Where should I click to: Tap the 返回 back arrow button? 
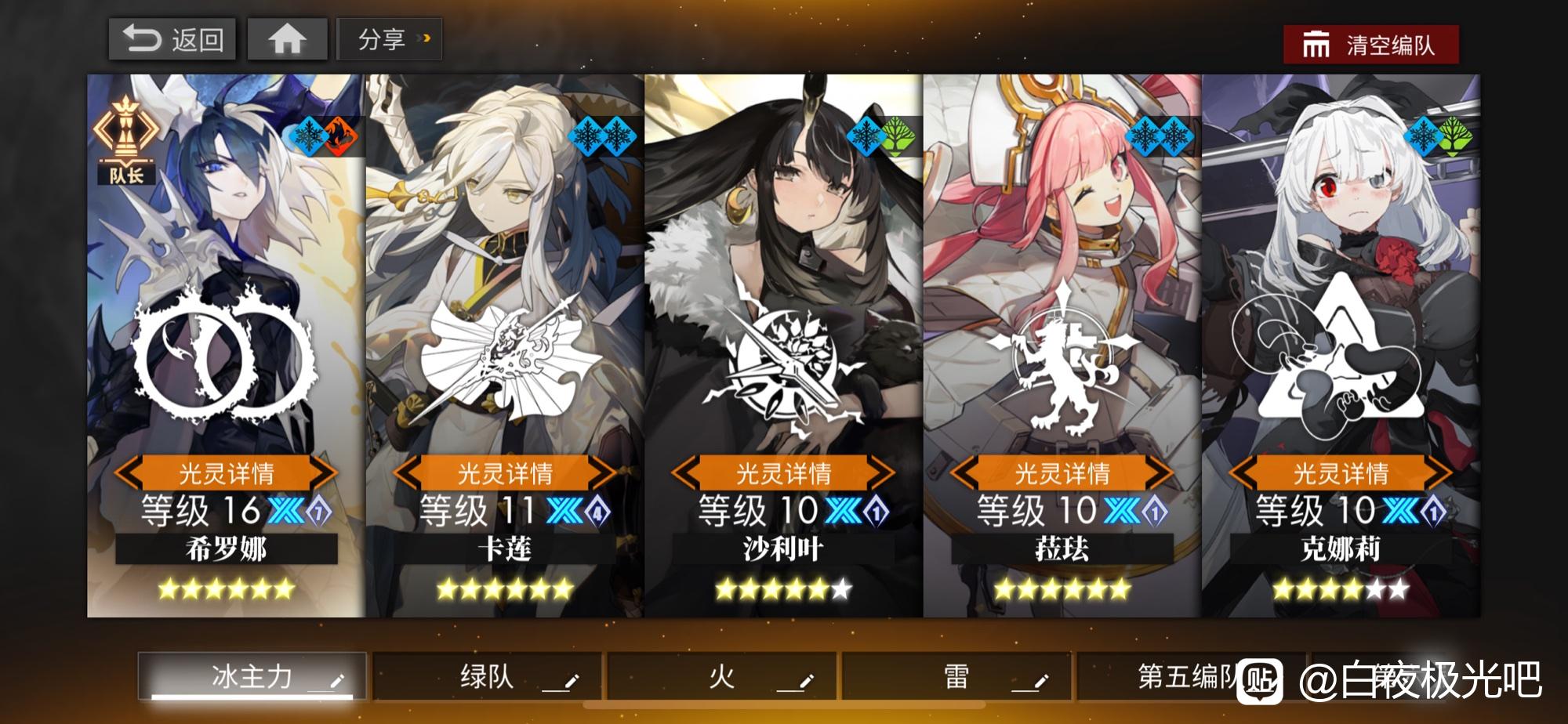[x=172, y=39]
